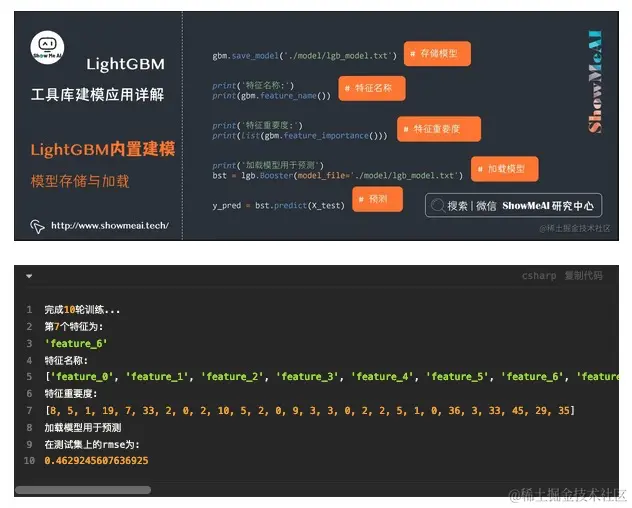The width and height of the screenshot is (632, 508).
Task: Collapse the code block with the triangle arrow
Action: (29, 276)
